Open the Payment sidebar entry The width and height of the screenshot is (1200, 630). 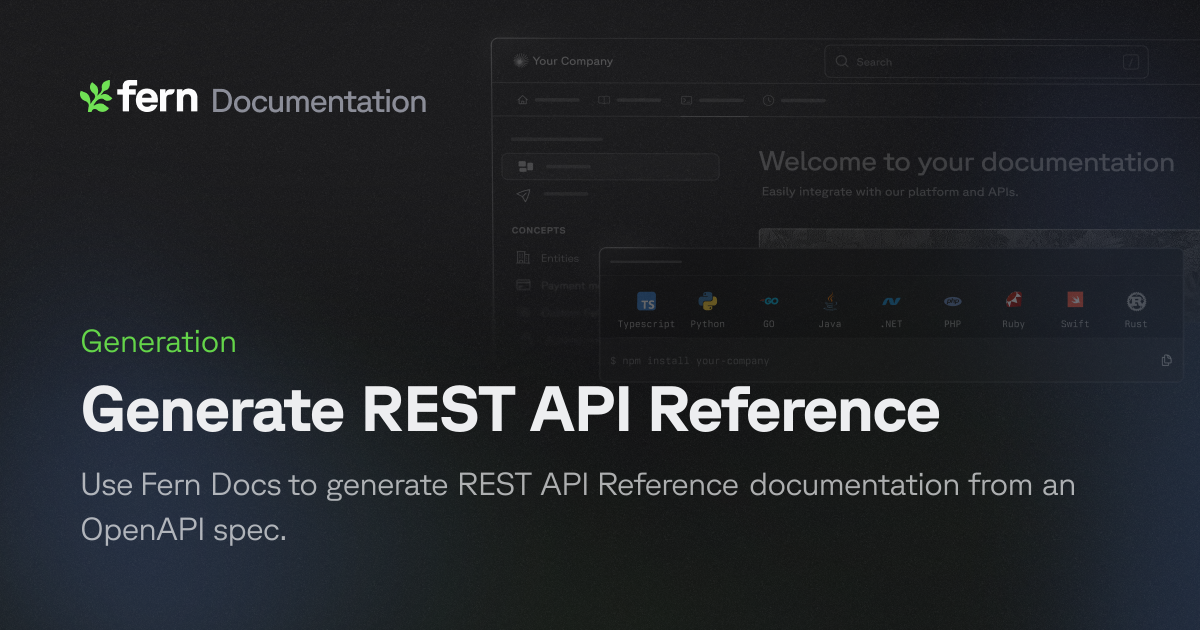pyautogui.click(x=556, y=285)
